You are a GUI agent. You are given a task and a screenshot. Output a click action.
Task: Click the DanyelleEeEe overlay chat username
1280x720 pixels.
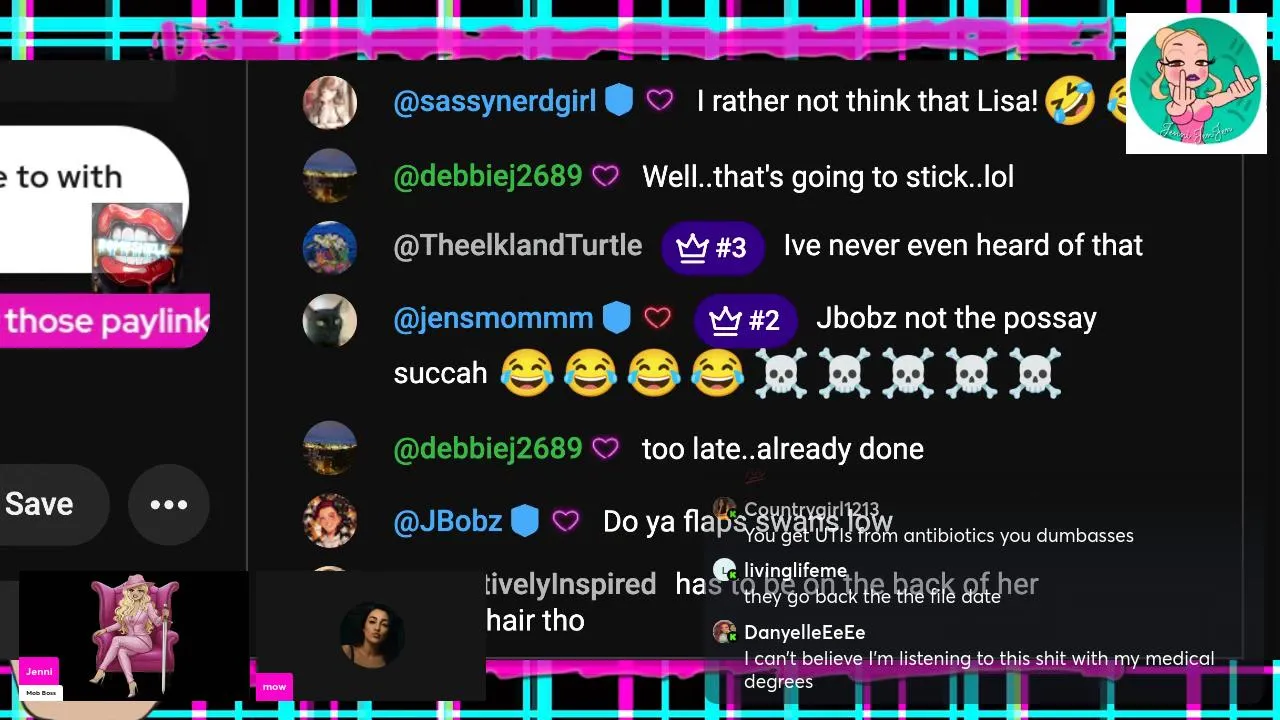coord(805,632)
